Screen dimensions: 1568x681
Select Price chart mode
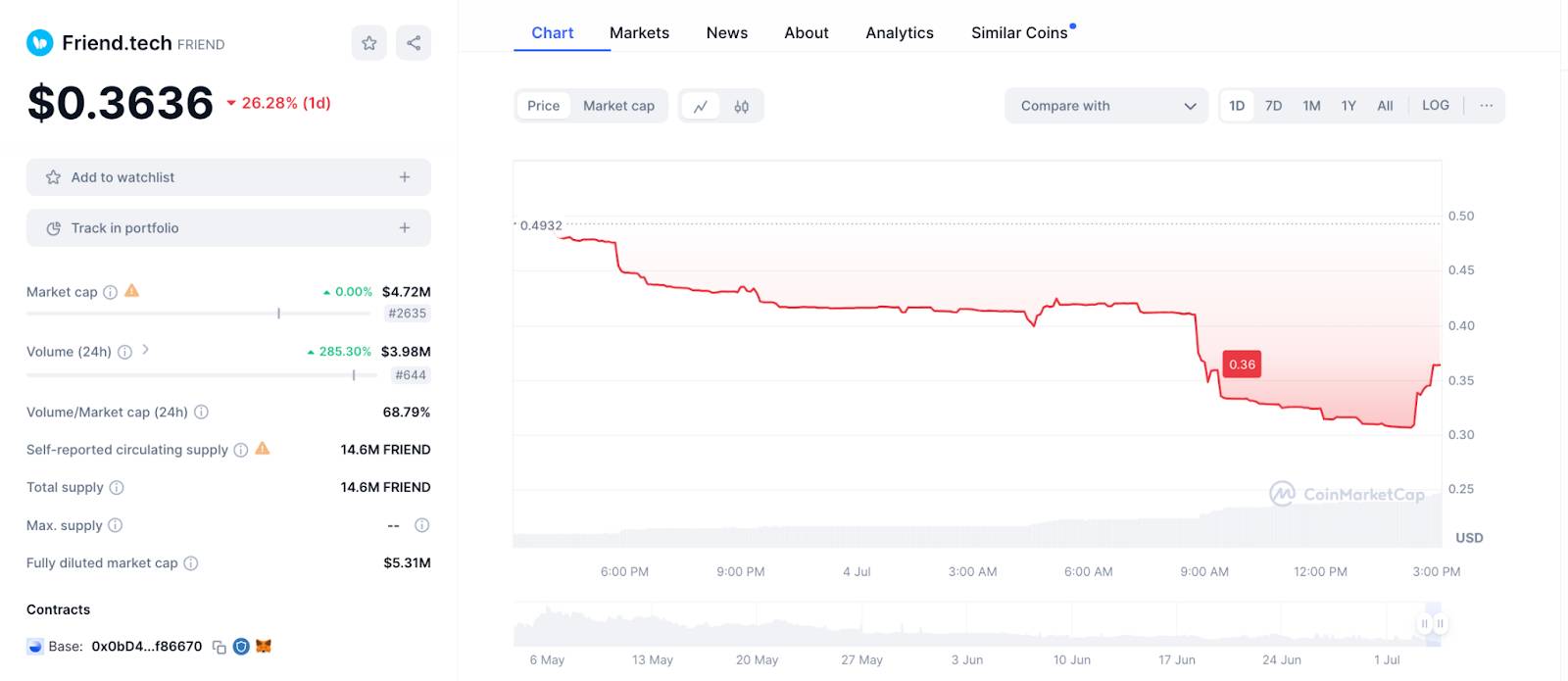[x=544, y=106]
